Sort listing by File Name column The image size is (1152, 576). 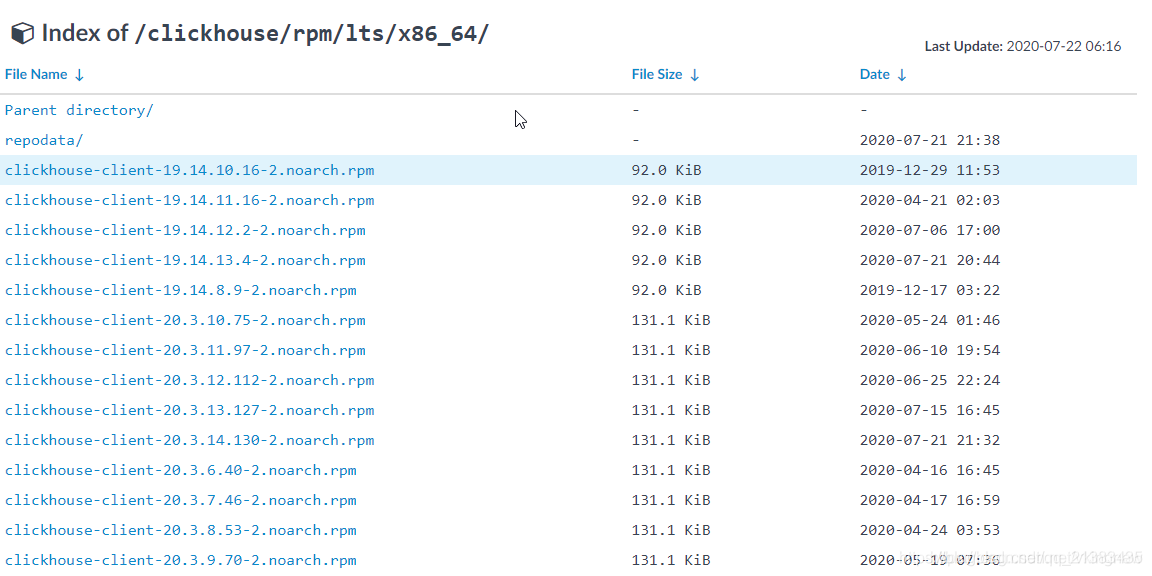coord(44,74)
